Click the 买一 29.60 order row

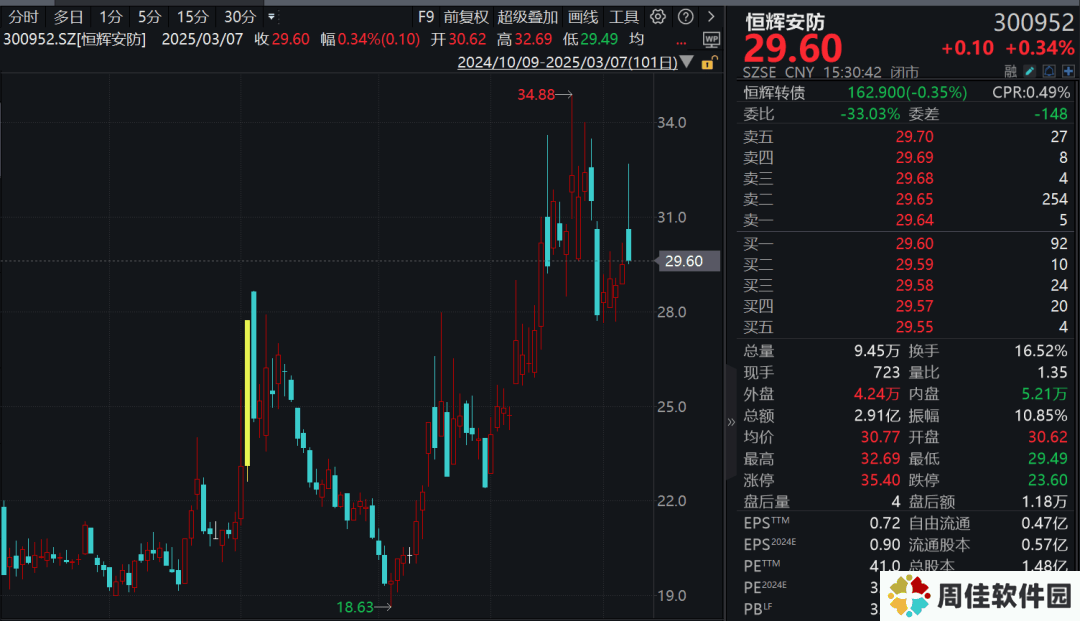tap(905, 243)
